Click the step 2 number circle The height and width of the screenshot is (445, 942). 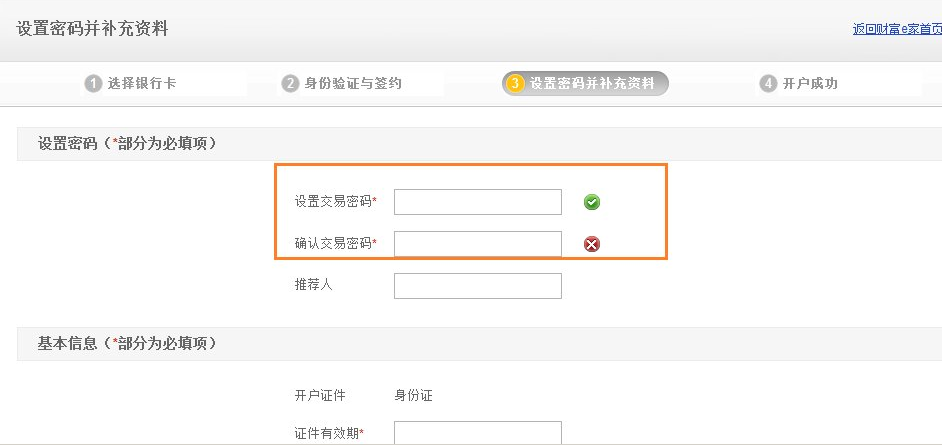point(290,84)
